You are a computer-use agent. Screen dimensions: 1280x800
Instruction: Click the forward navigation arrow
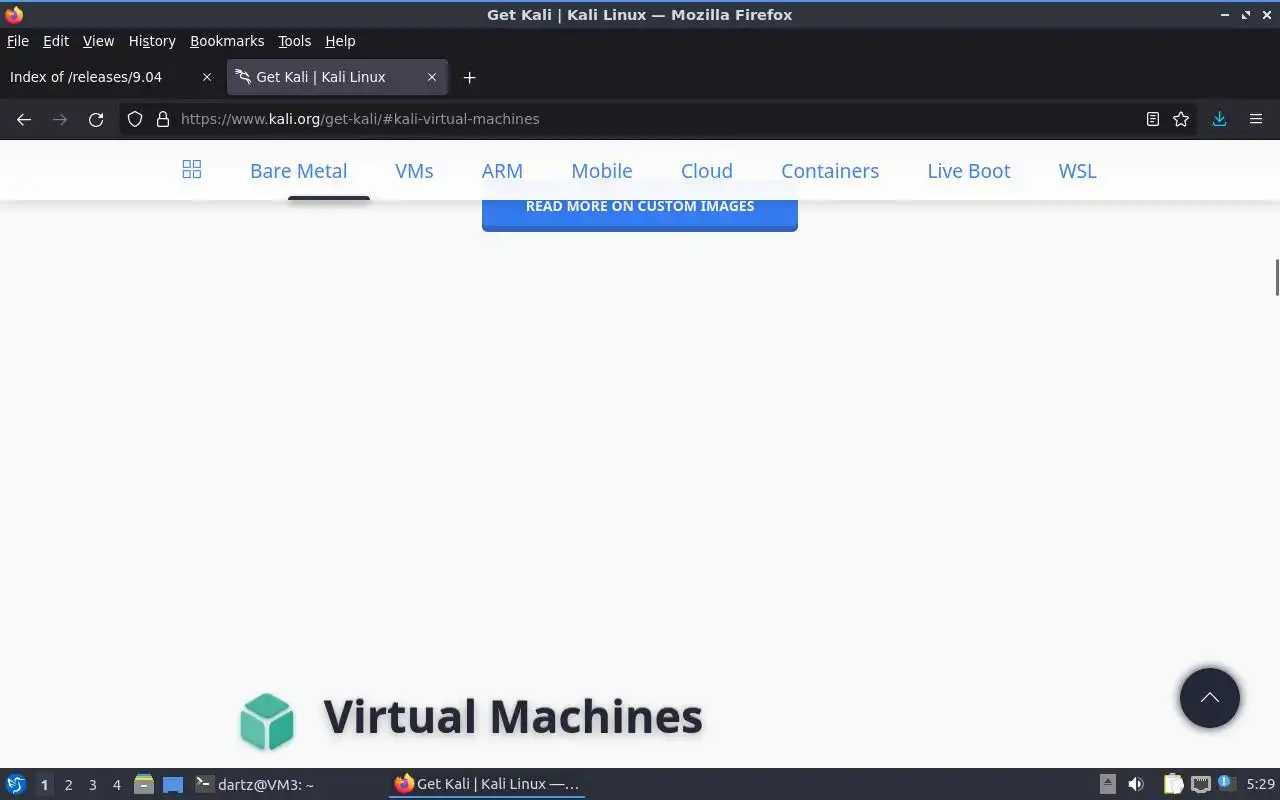[x=60, y=119]
